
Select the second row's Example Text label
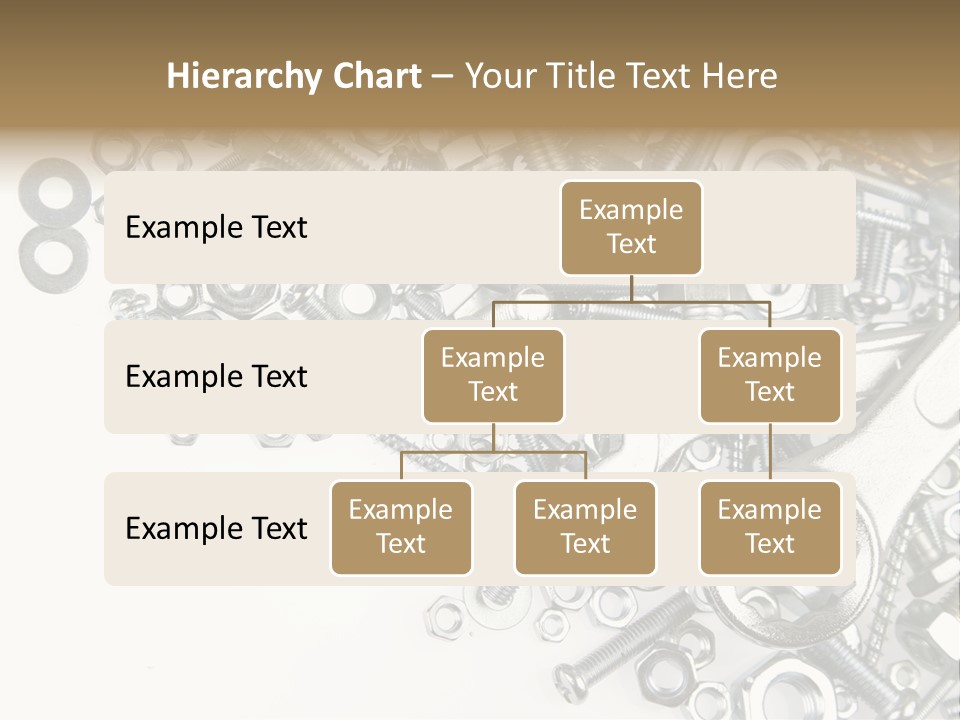[x=216, y=376]
